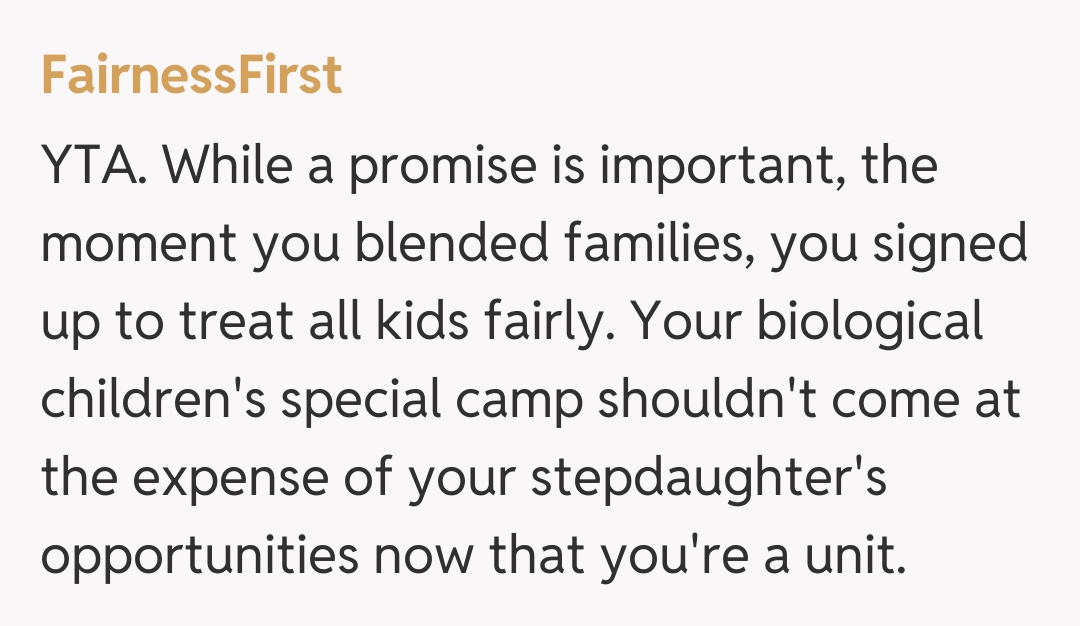Open the FairnessFirst user profile

pyautogui.click(x=191, y=76)
